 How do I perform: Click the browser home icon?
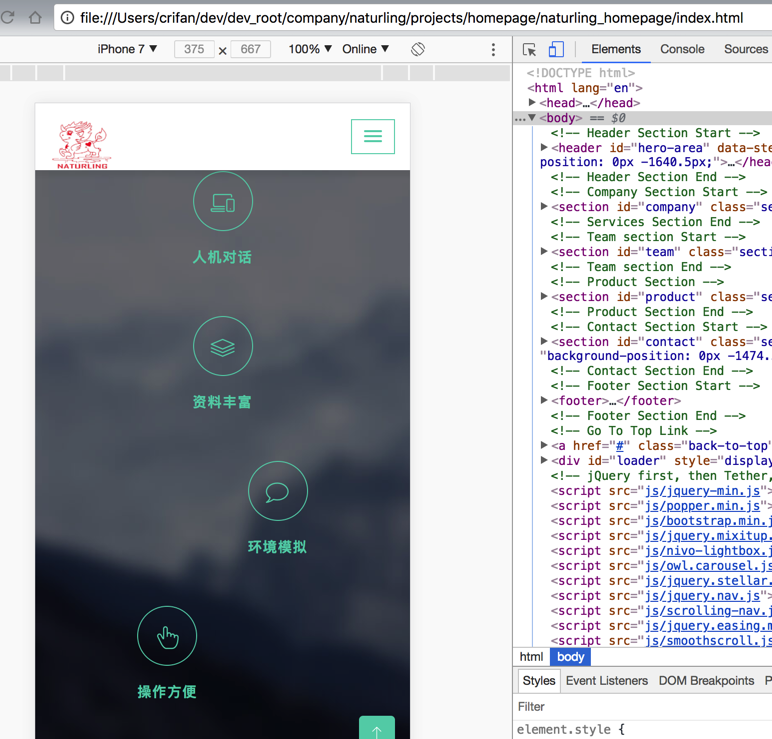click(35, 18)
